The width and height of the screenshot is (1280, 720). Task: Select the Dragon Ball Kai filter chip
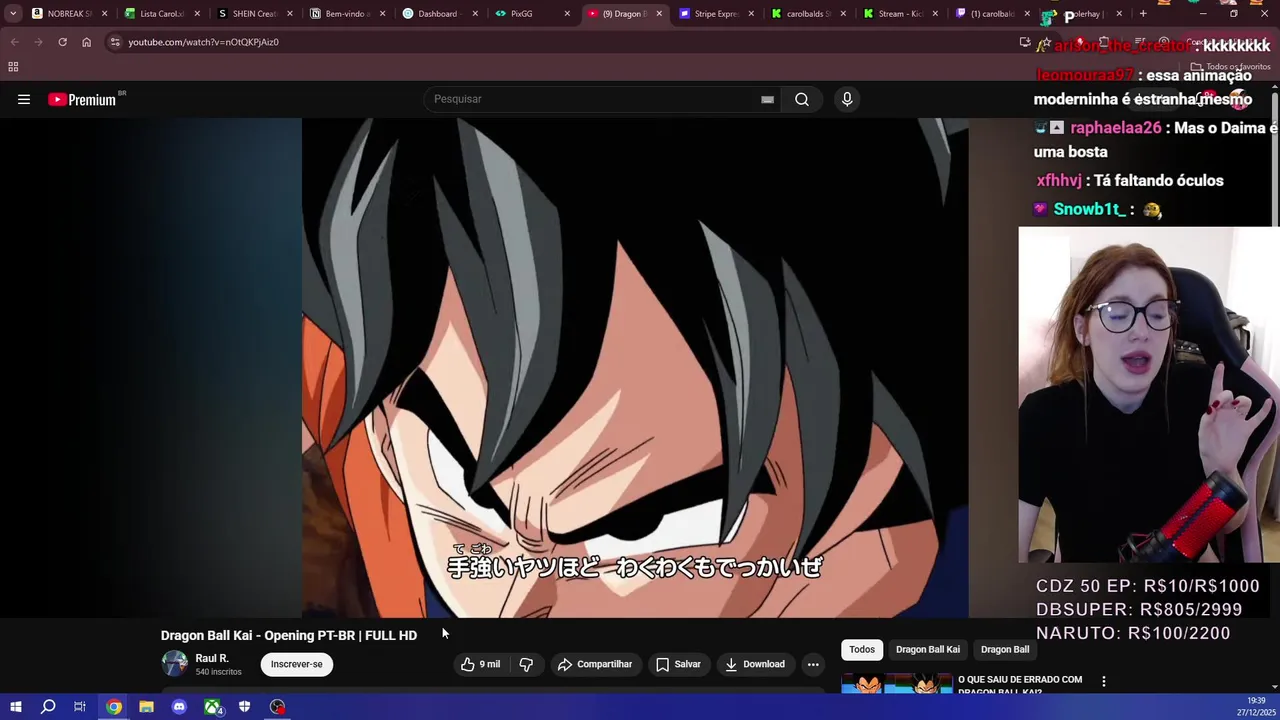click(928, 650)
